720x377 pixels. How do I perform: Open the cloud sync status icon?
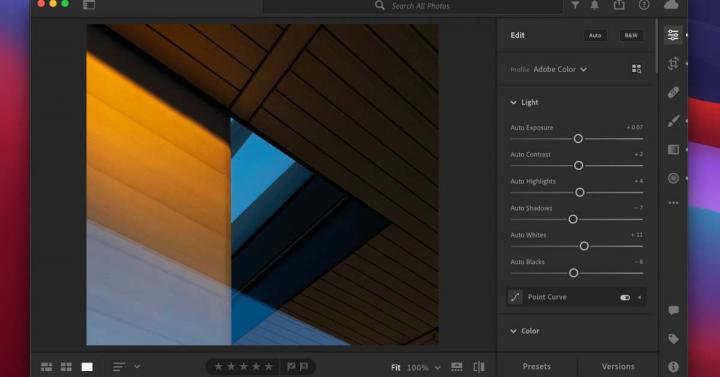point(671,5)
